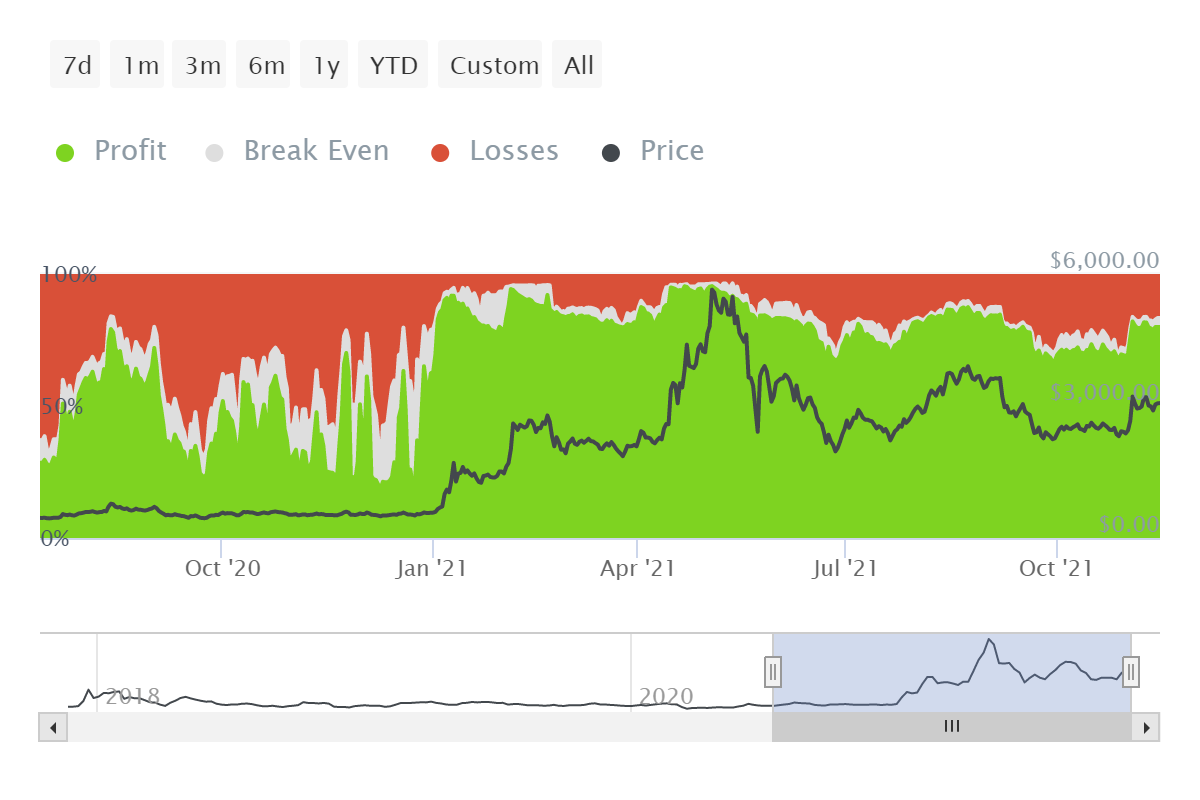Click the 100% axis label

pyautogui.click(x=69, y=274)
